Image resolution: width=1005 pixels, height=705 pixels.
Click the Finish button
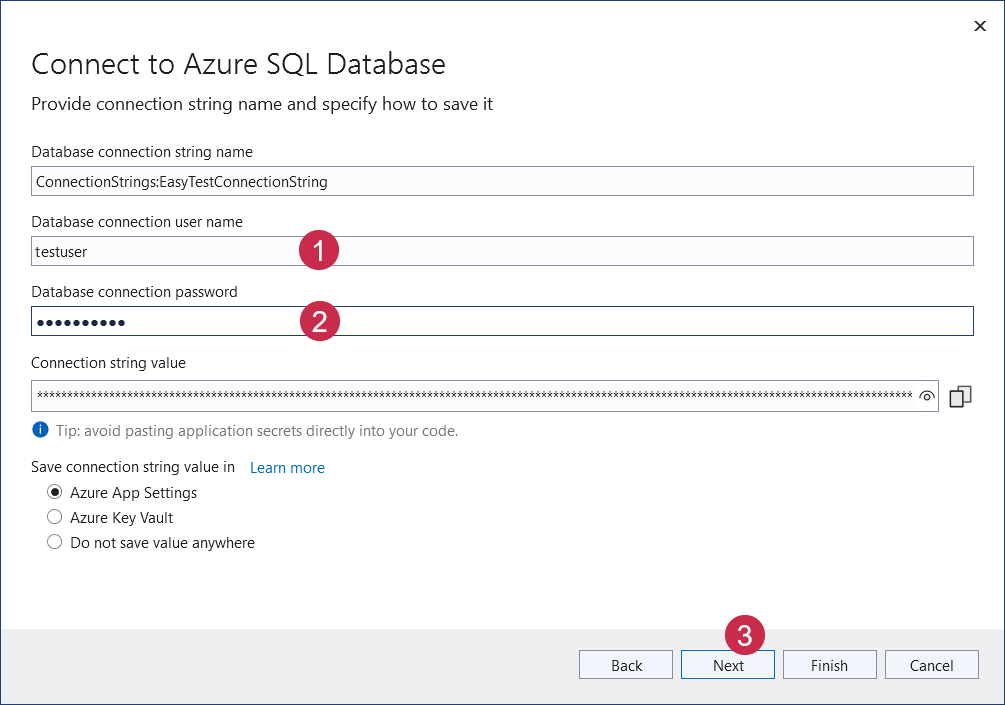[829, 665]
